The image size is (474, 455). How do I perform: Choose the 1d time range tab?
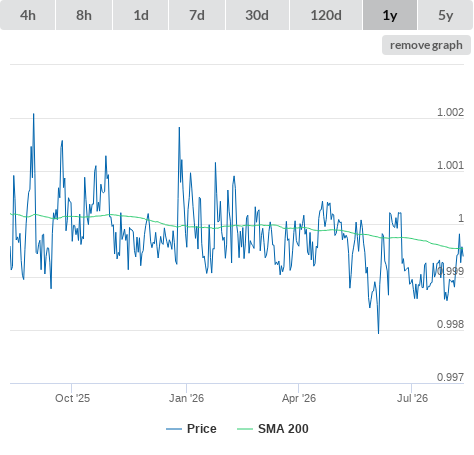click(x=141, y=15)
